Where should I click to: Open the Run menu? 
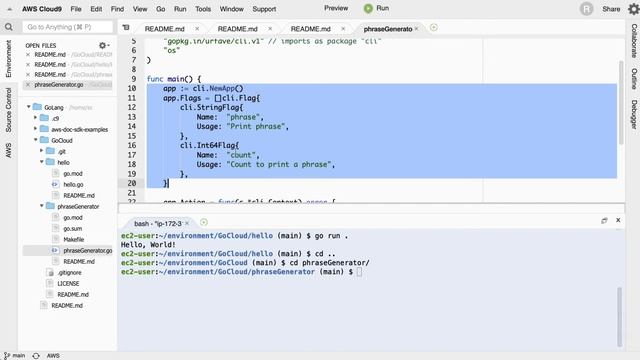180,9
